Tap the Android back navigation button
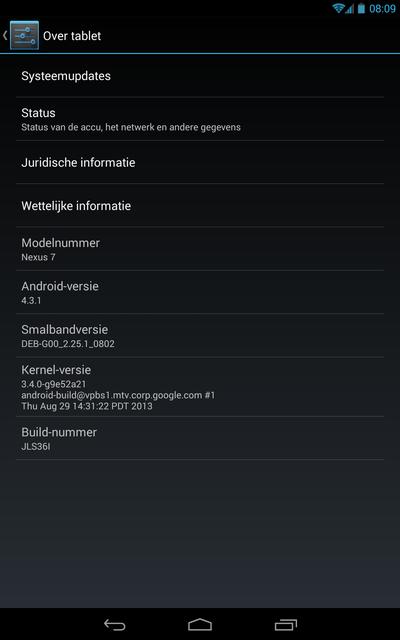400x640 pixels. [114, 624]
